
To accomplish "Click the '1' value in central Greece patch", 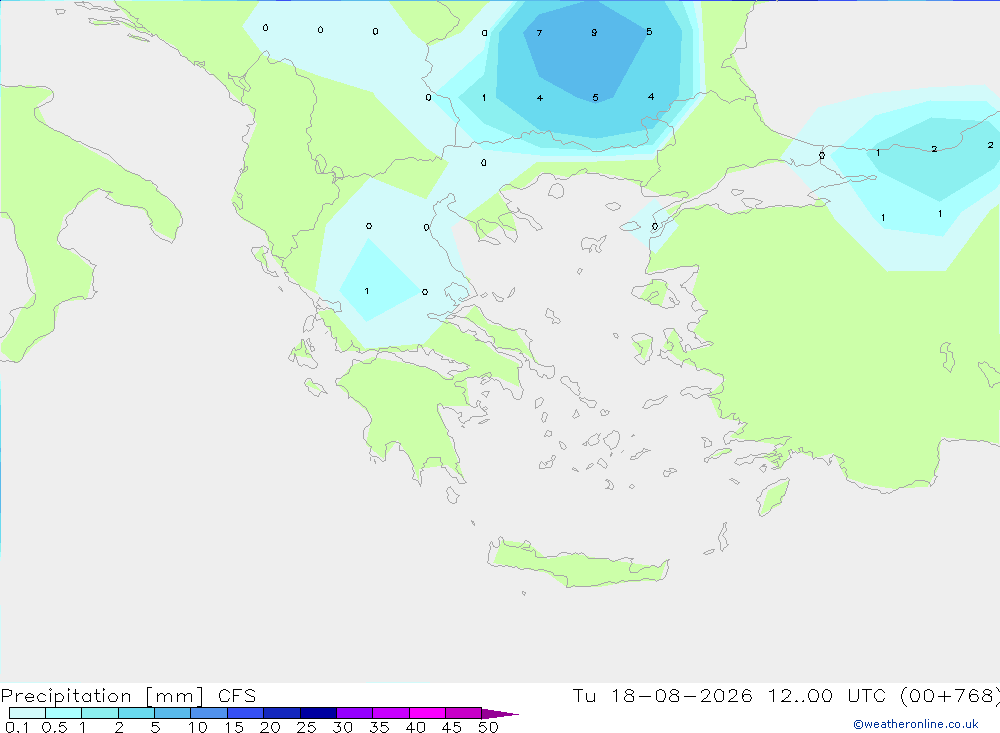I will click(367, 291).
